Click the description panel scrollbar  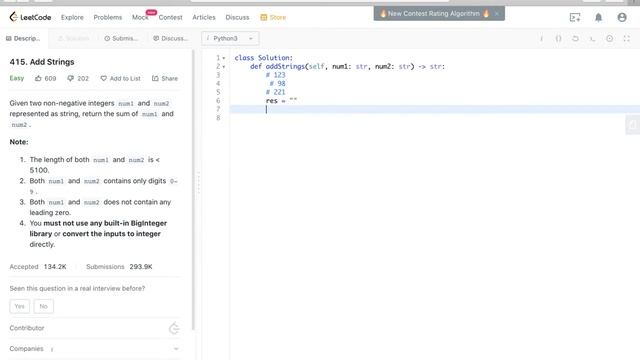pos(193,190)
